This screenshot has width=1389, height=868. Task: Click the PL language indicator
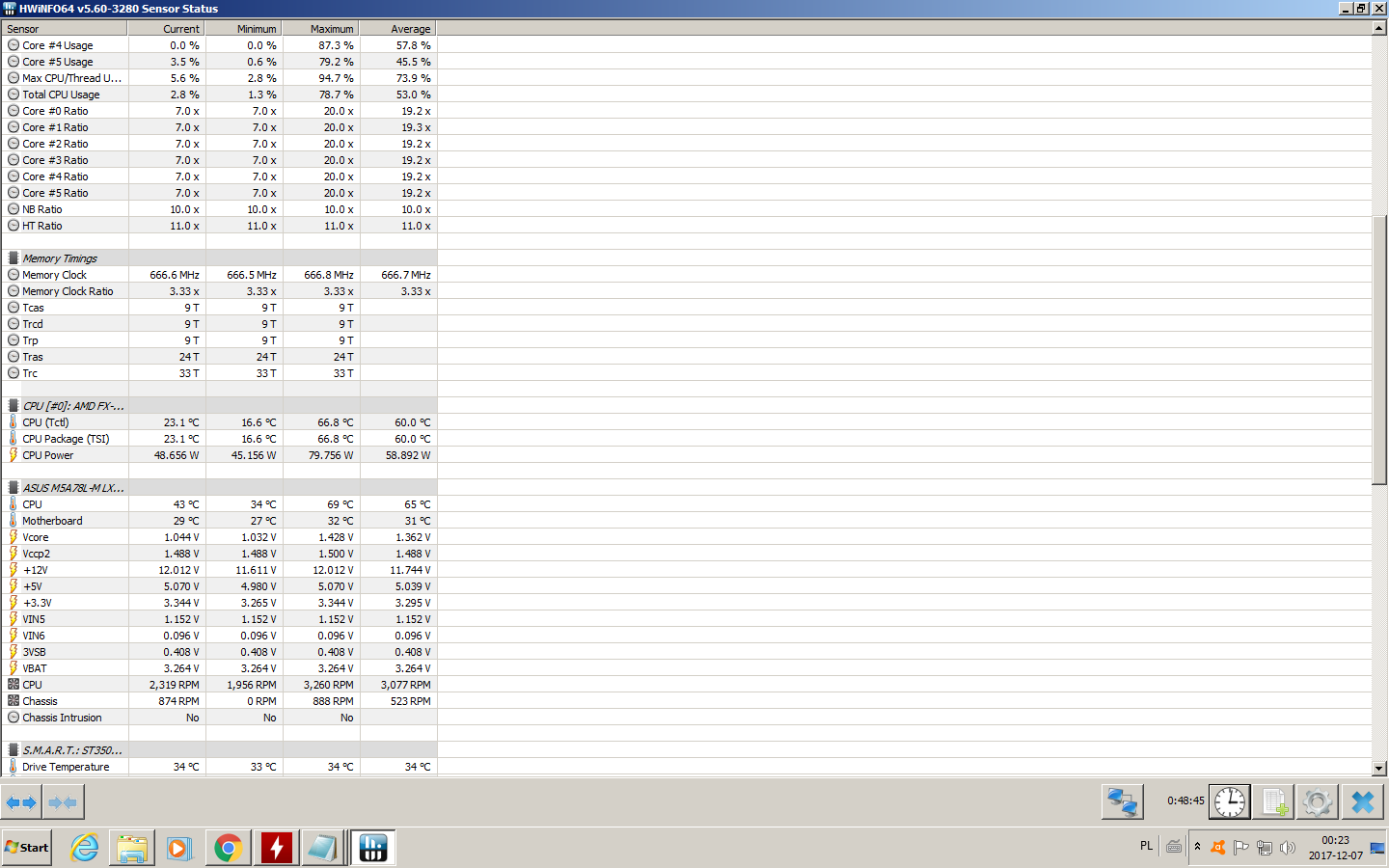[x=1146, y=846]
